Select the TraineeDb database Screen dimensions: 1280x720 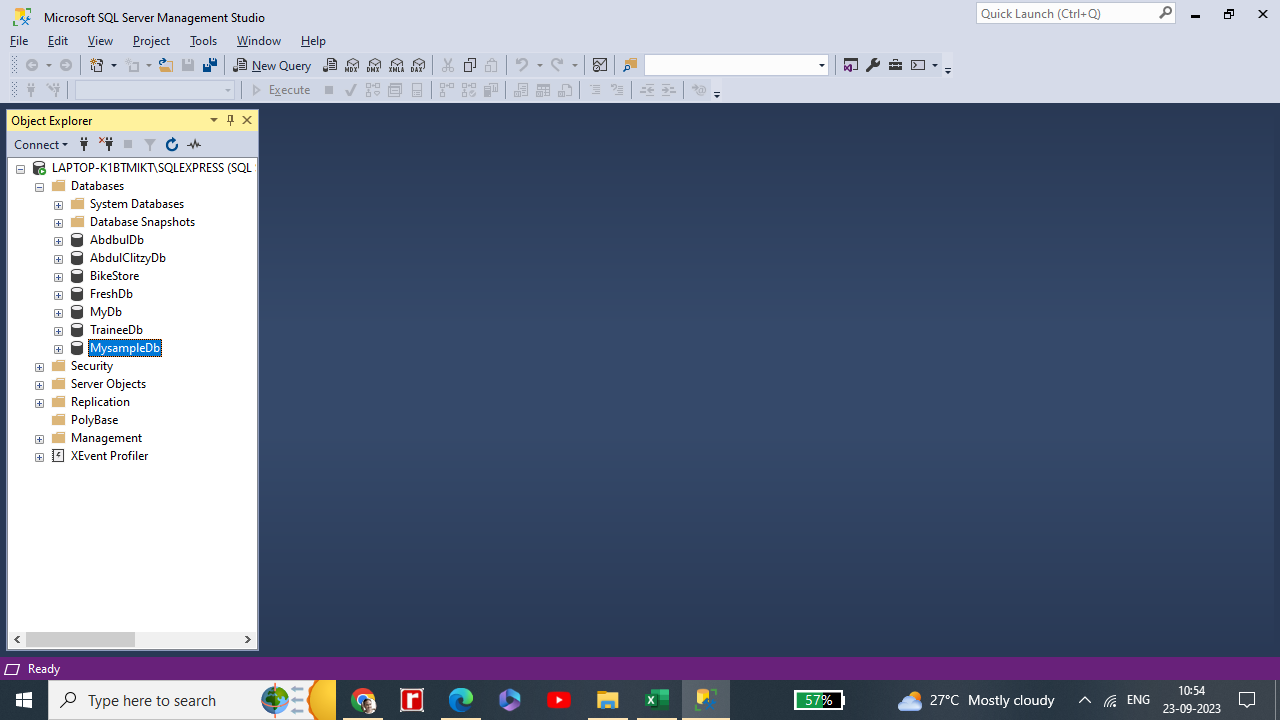(116, 330)
